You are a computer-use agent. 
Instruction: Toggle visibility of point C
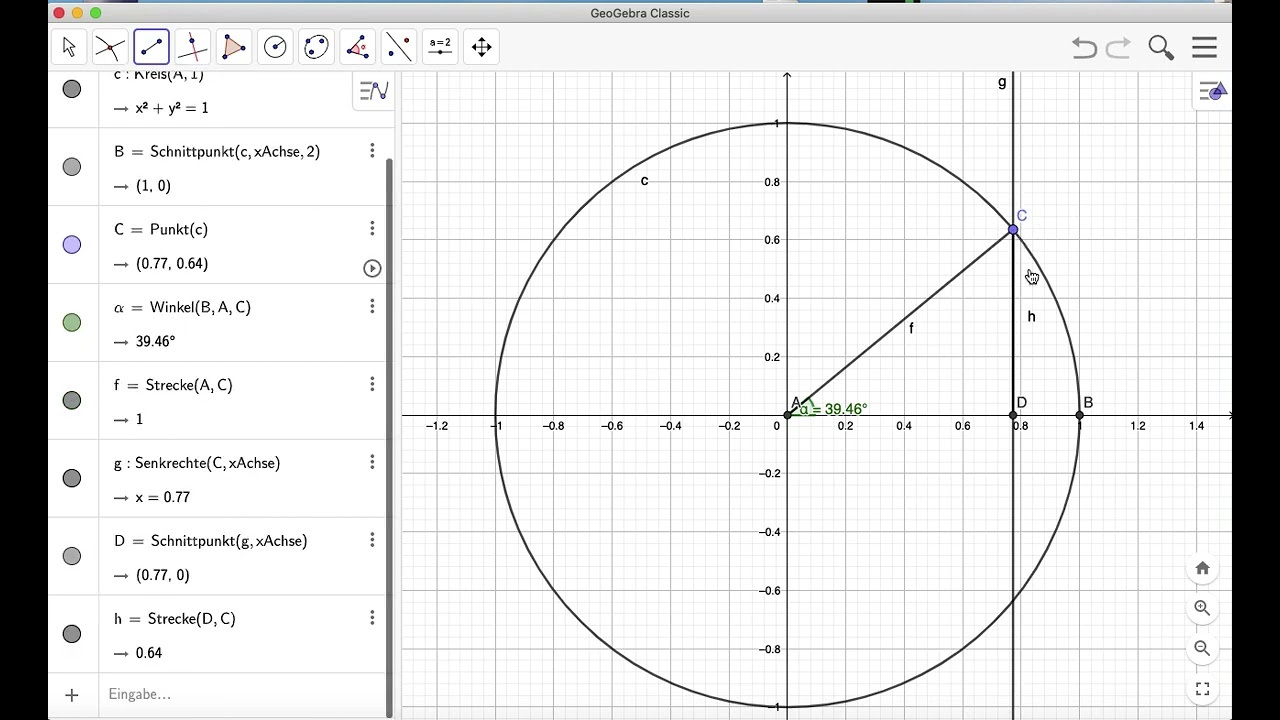72,245
